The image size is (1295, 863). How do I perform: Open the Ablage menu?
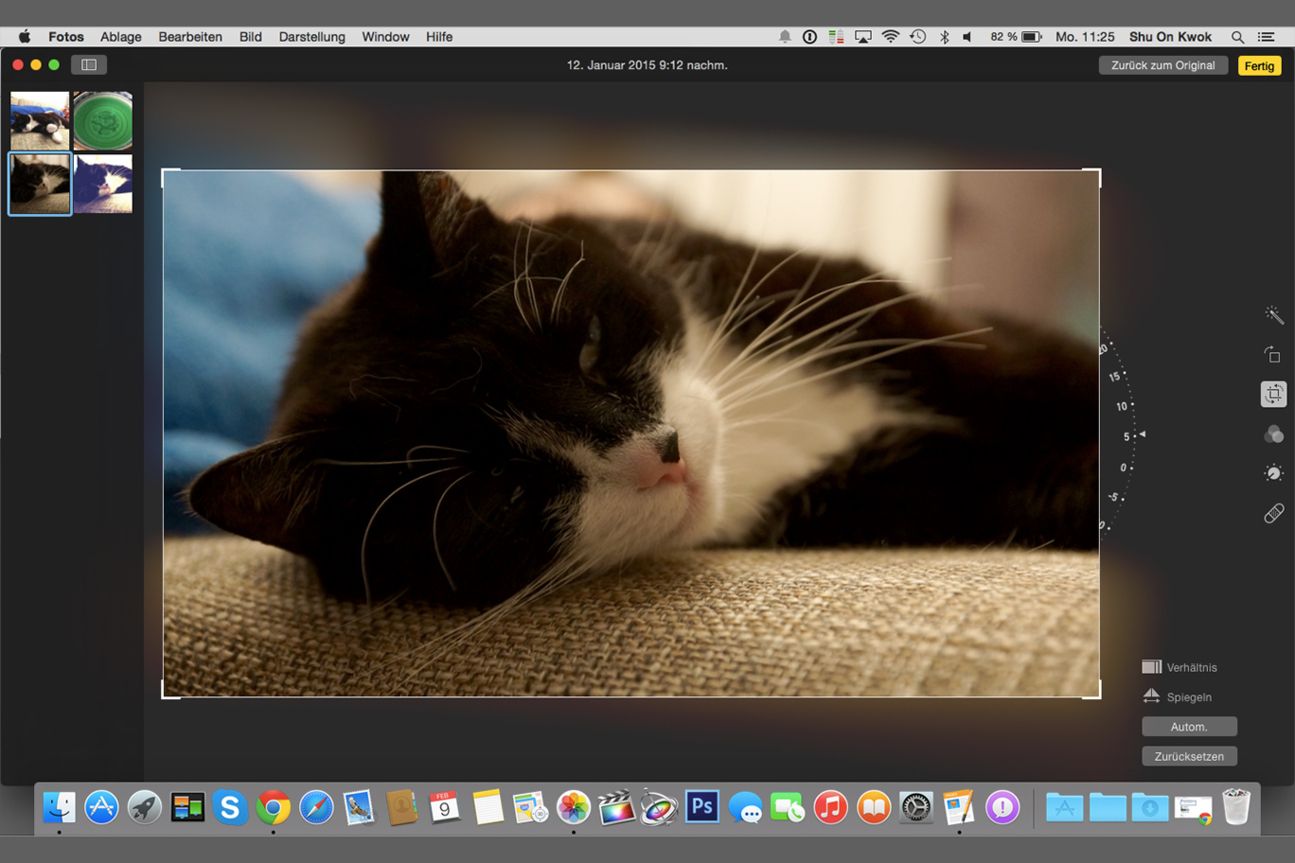(x=121, y=37)
